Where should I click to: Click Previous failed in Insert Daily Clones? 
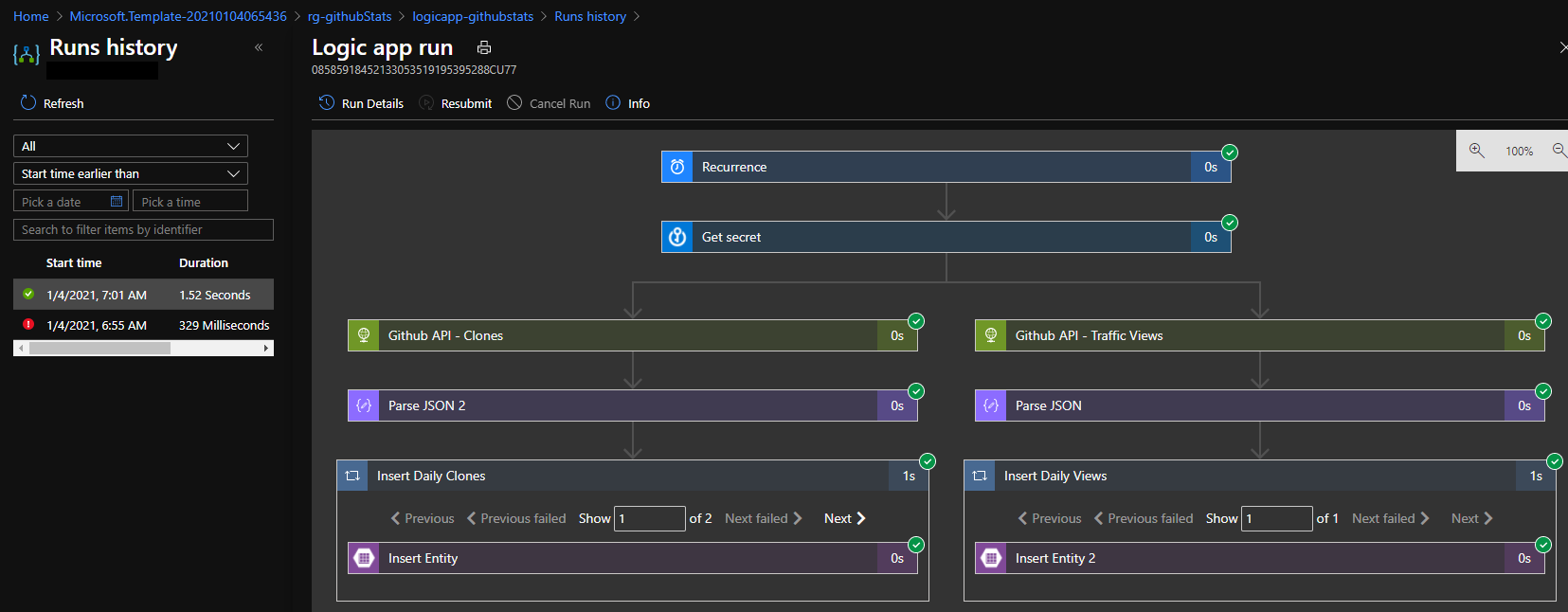tap(516, 518)
